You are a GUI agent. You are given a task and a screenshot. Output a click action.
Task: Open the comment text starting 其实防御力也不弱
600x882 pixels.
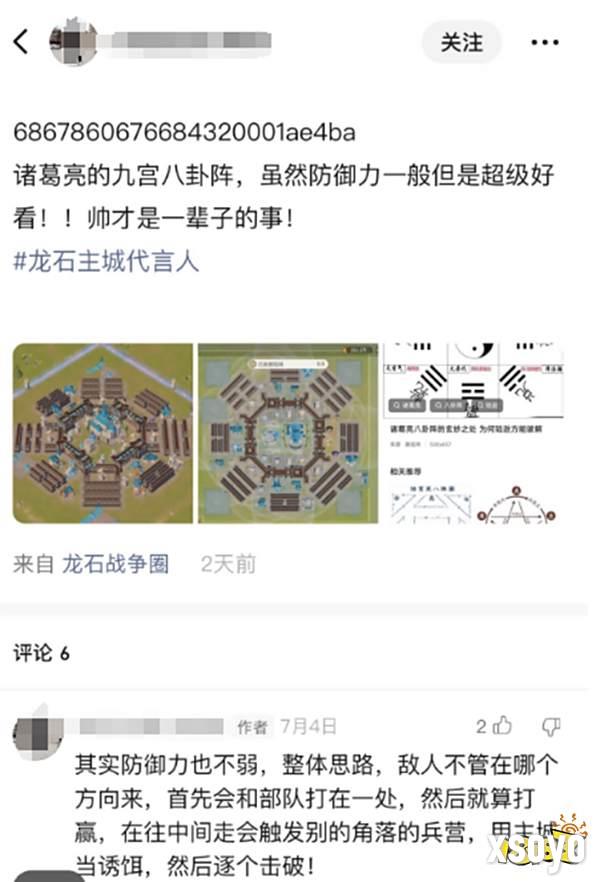pyautogui.click(x=317, y=816)
